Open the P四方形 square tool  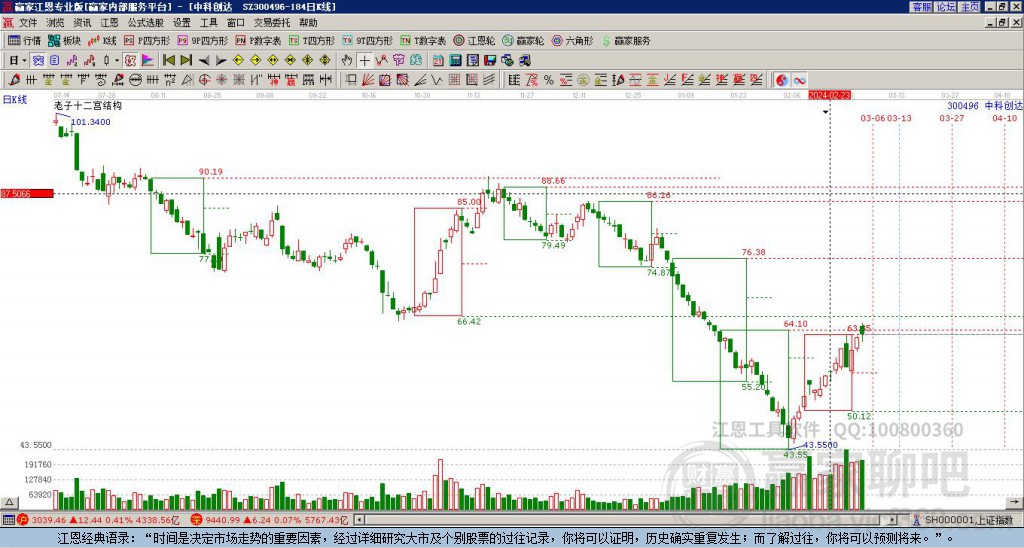(x=147, y=40)
